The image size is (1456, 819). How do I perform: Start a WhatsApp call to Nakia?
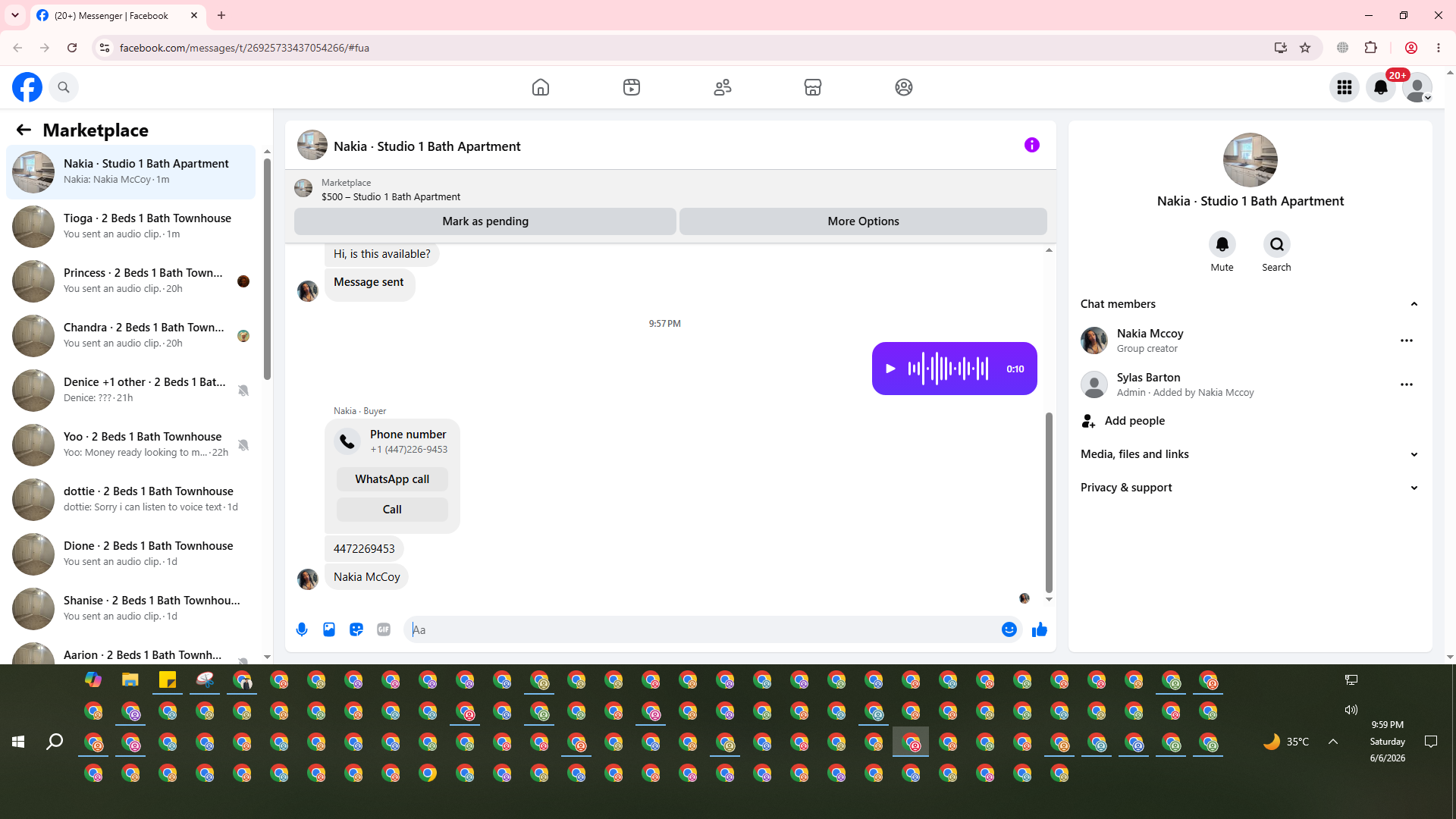point(392,479)
